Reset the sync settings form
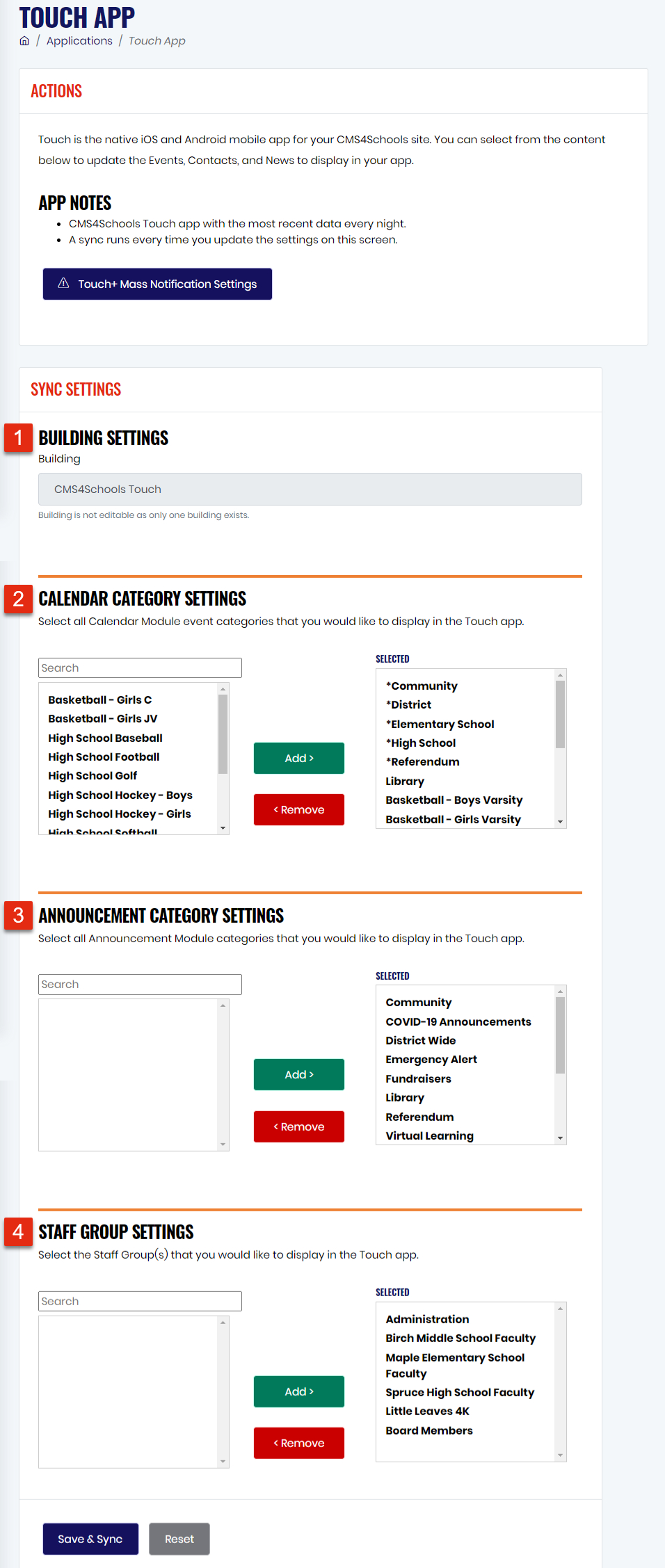This screenshot has width=665, height=1568. pos(179,1539)
